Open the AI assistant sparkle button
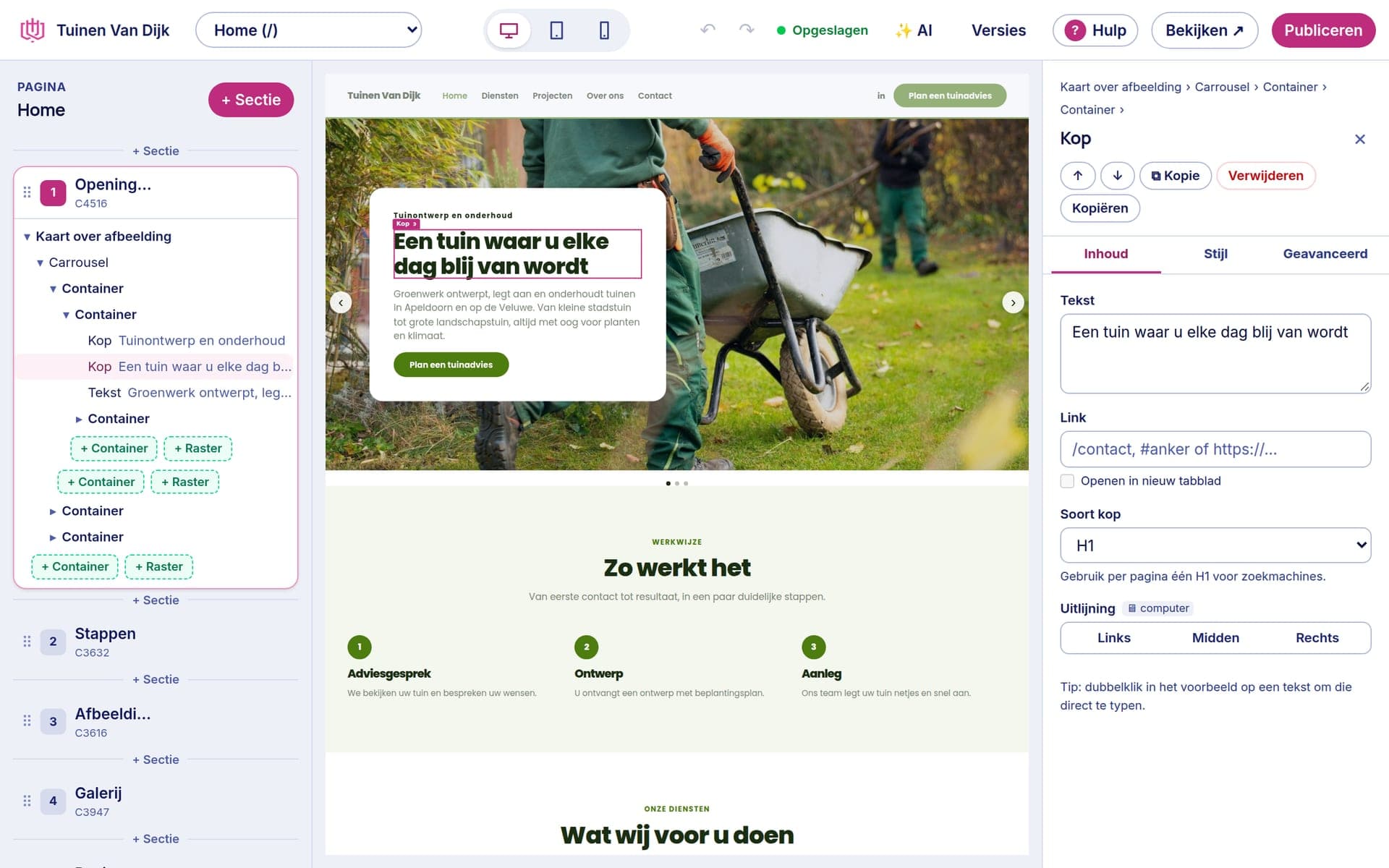 914,30
